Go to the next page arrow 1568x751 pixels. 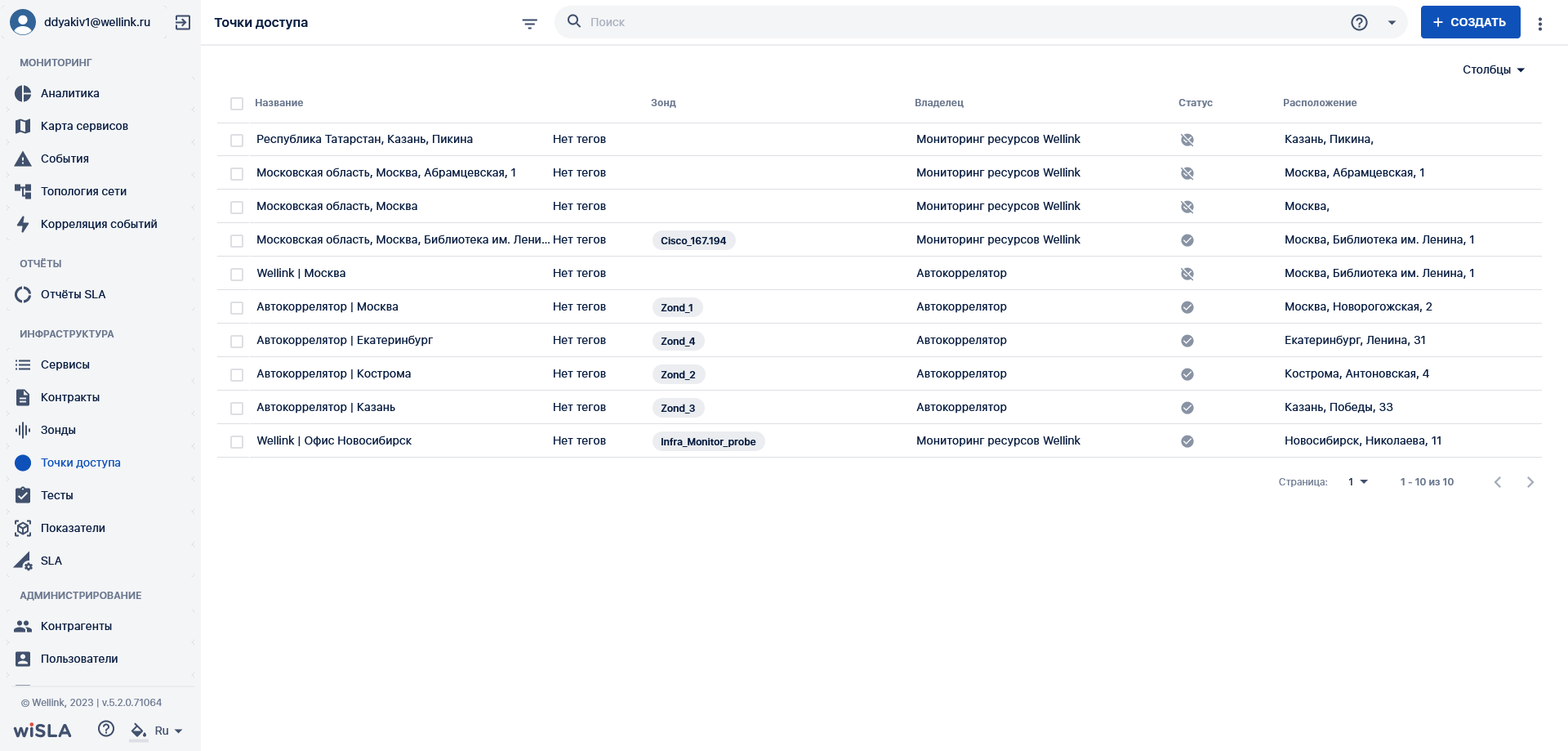tap(1530, 482)
